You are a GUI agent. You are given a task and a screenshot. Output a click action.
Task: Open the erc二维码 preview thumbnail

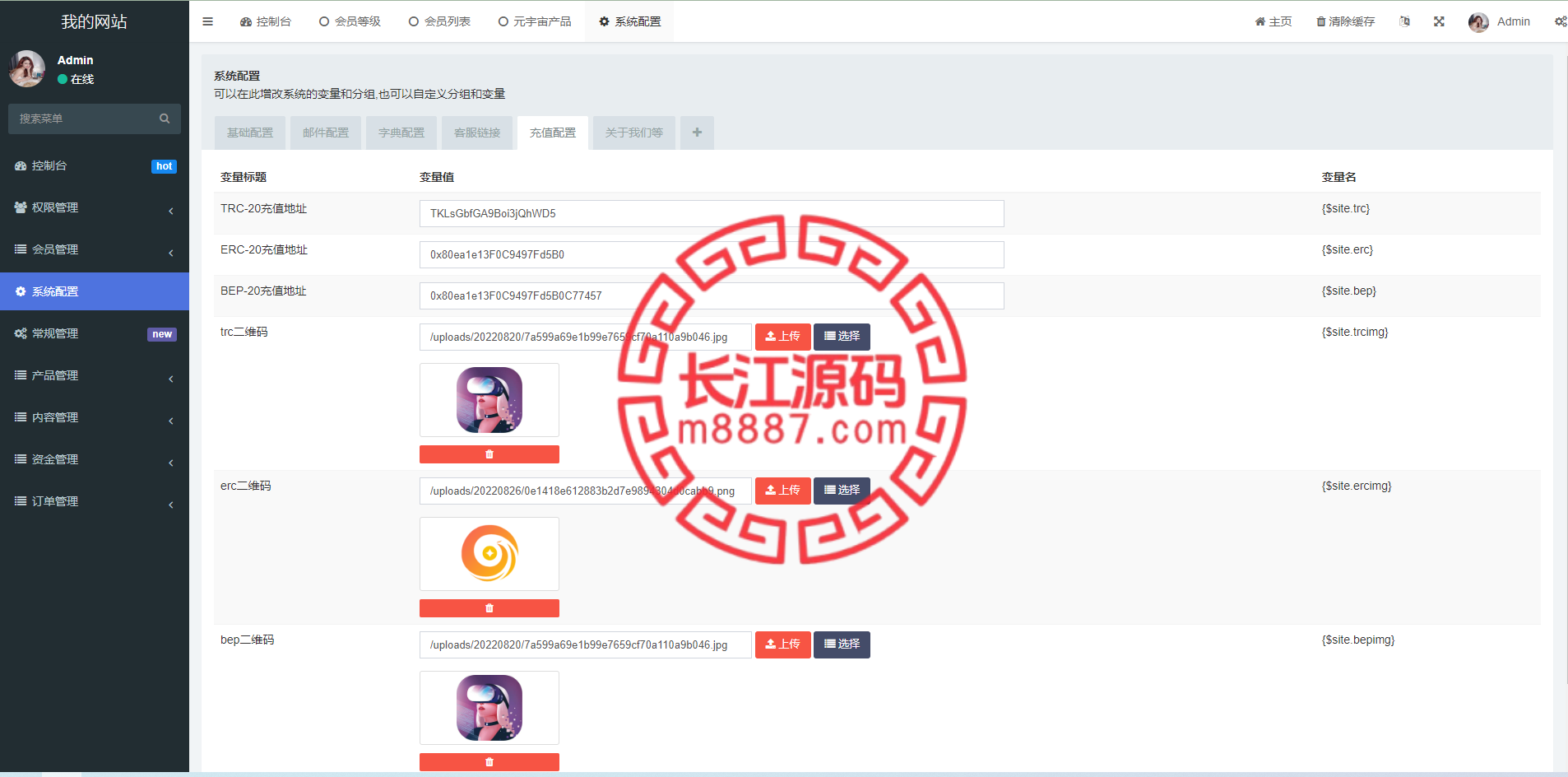point(489,554)
